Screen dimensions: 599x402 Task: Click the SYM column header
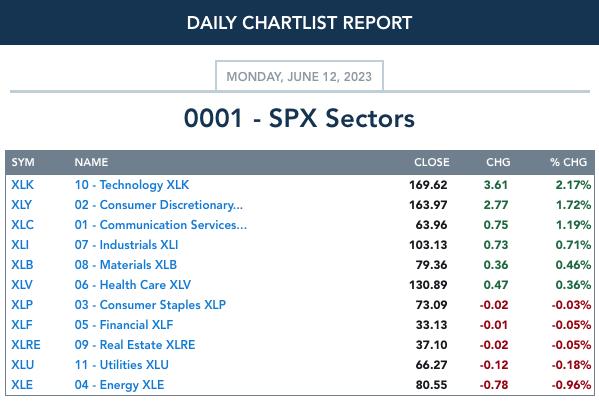coord(23,162)
